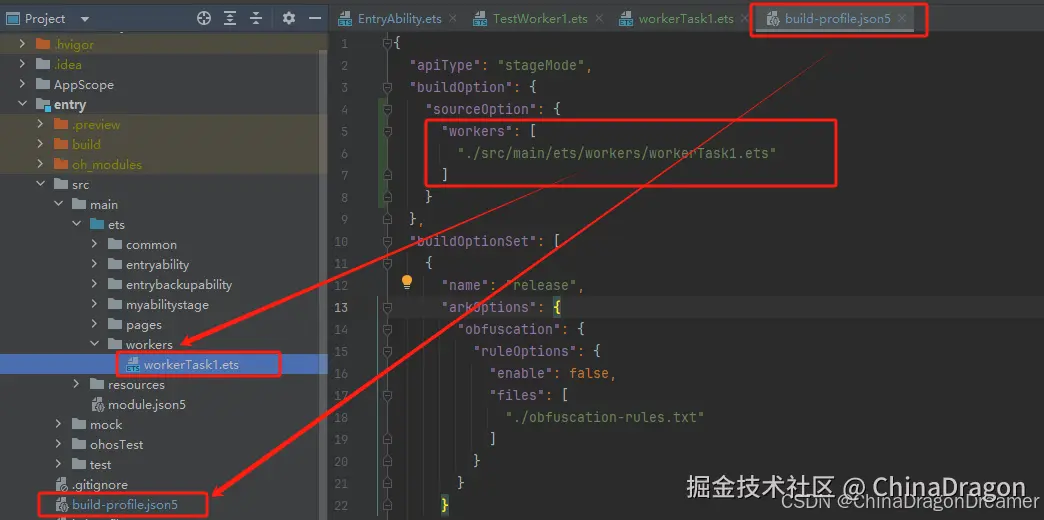This screenshot has width=1044, height=520.
Task: Click the .hvigor folder icon
Action: [43, 45]
